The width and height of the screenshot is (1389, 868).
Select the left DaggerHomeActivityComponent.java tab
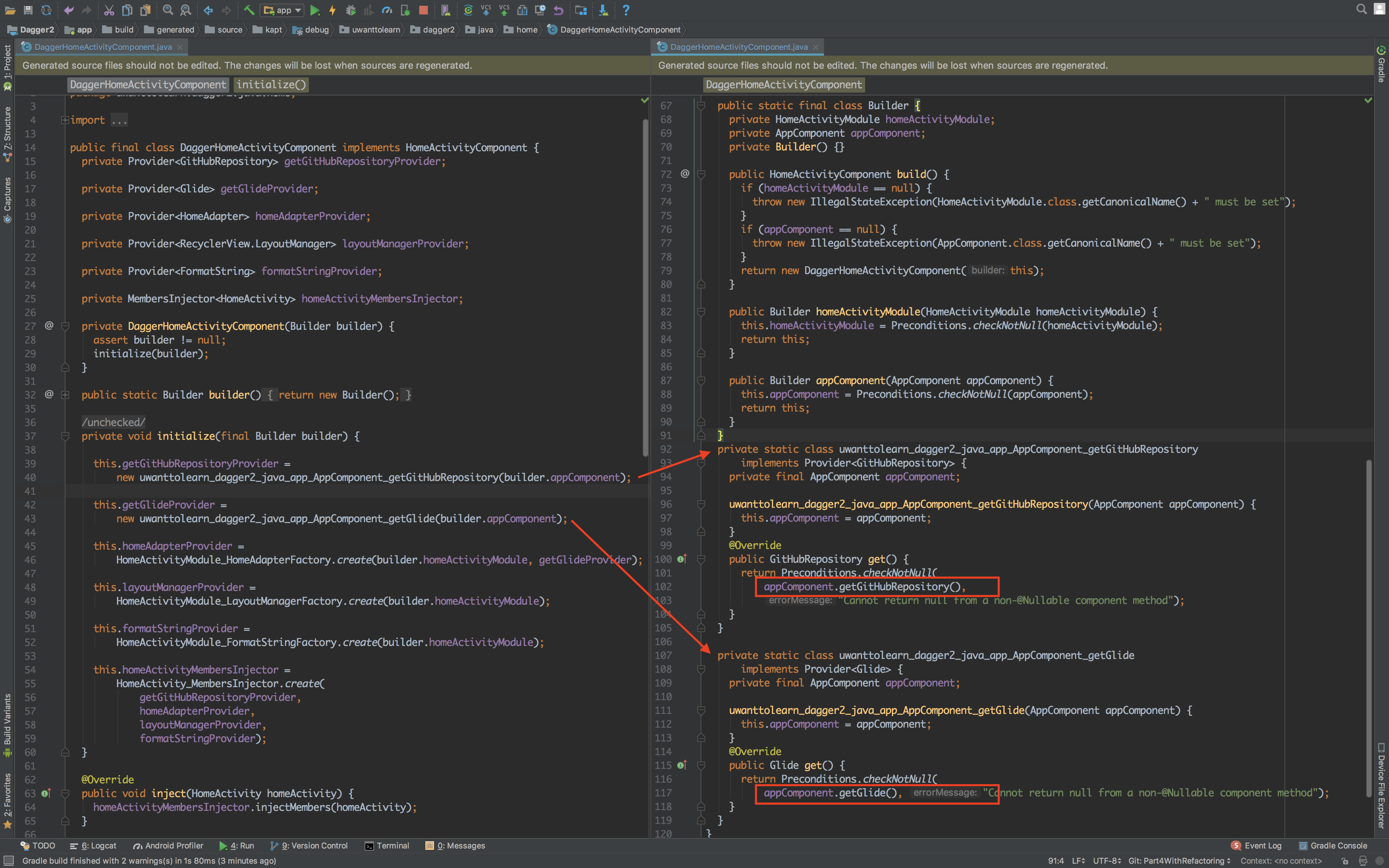click(x=103, y=47)
